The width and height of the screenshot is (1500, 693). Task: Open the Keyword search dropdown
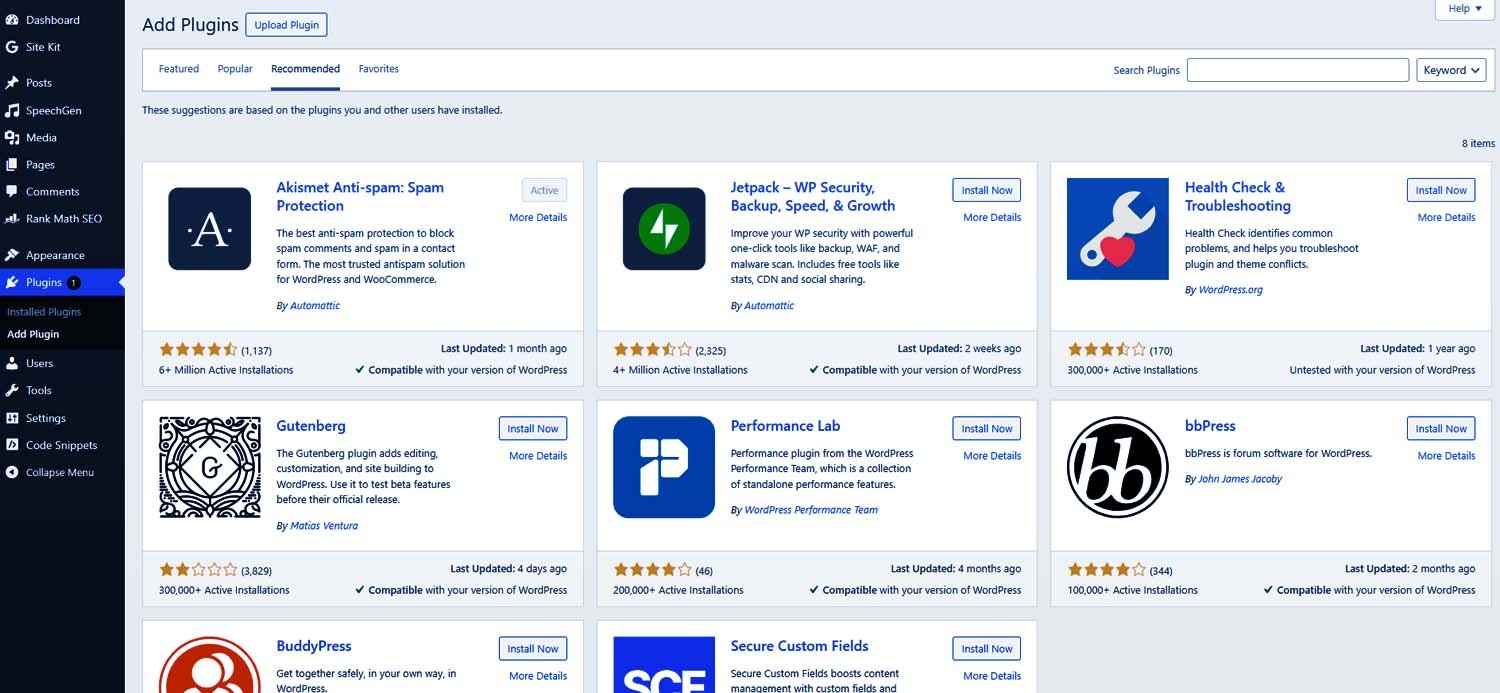click(1451, 70)
